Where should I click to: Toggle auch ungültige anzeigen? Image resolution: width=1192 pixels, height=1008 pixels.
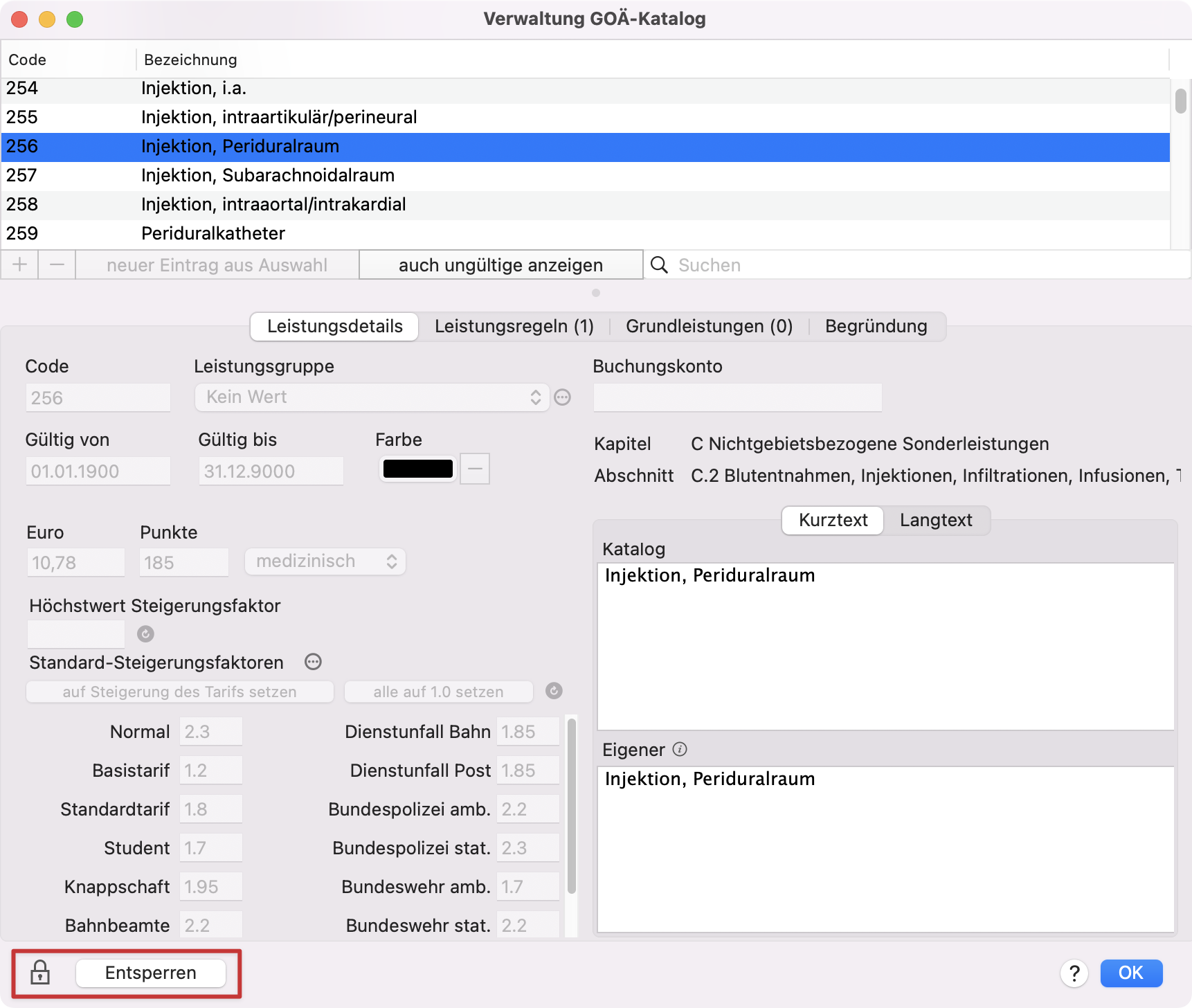(x=501, y=264)
